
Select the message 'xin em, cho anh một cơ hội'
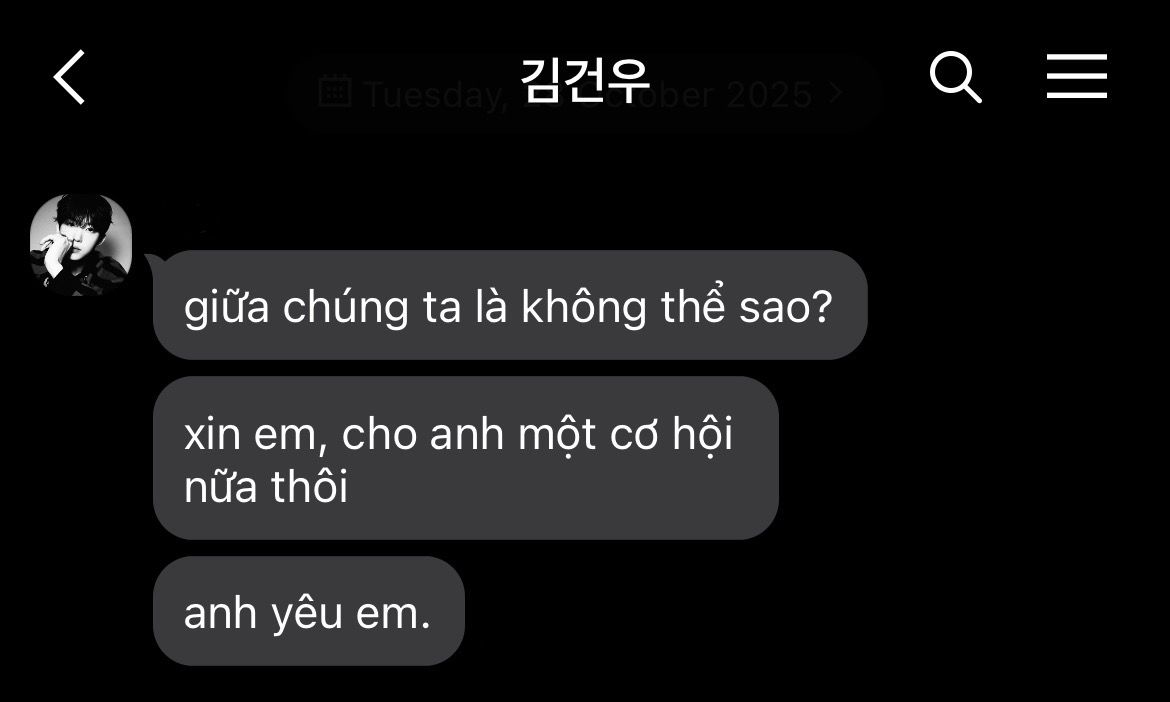click(466, 458)
